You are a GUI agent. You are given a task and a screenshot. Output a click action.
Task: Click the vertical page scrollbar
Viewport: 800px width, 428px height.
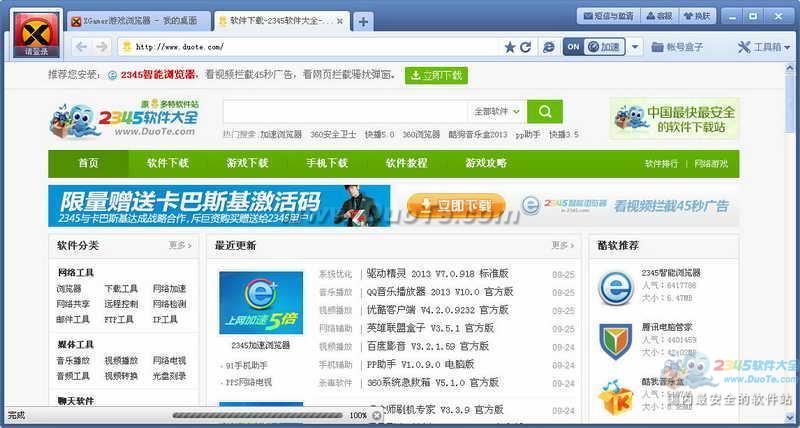coord(790,240)
